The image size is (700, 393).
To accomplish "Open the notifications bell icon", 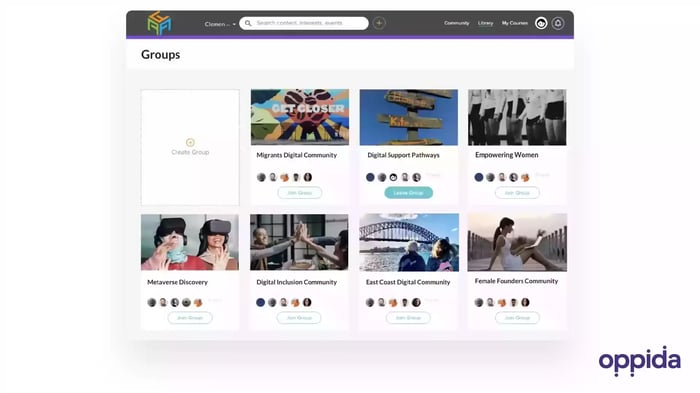I will tap(558, 23).
